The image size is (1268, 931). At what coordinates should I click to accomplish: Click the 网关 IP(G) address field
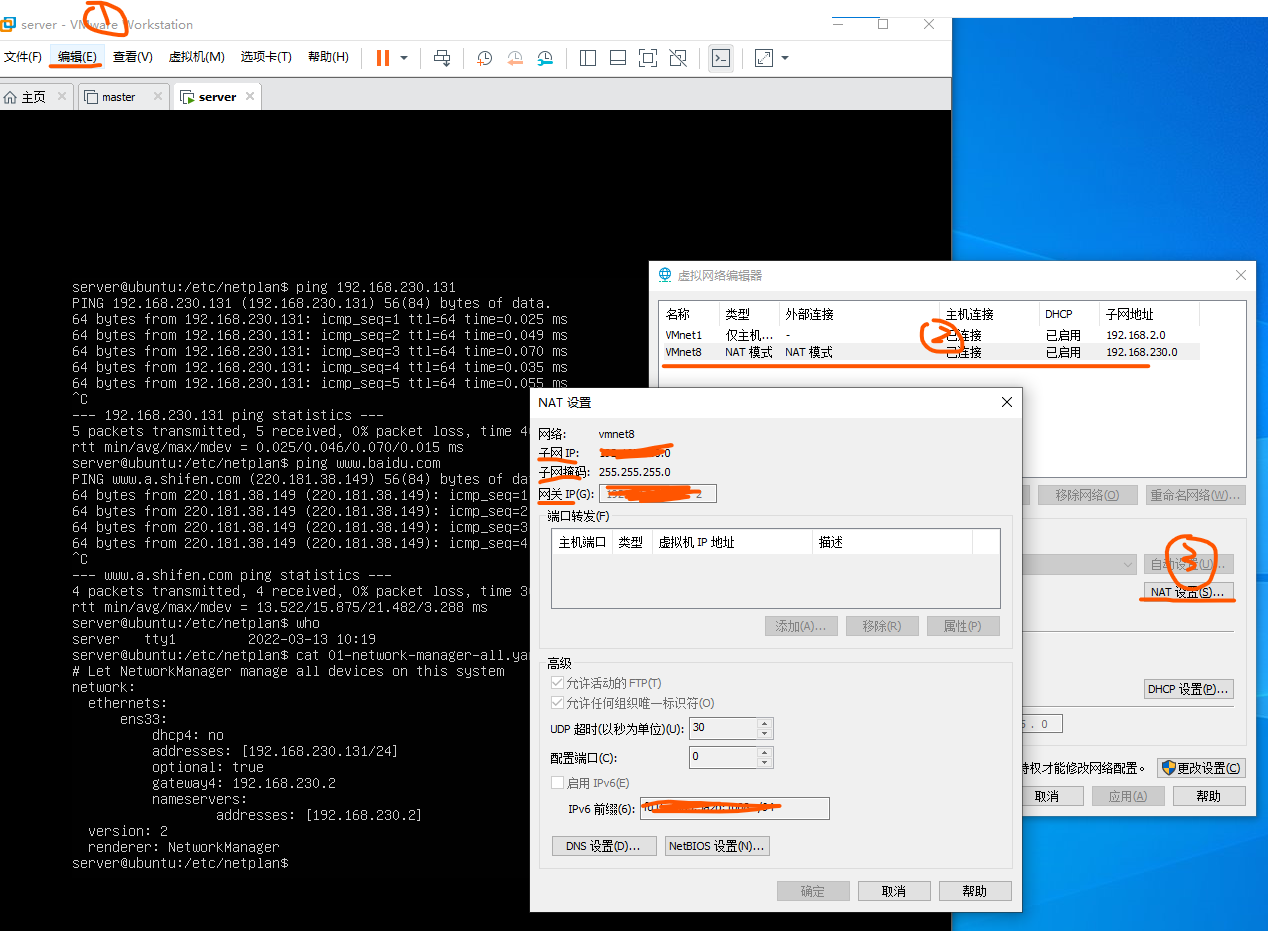click(657, 494)
